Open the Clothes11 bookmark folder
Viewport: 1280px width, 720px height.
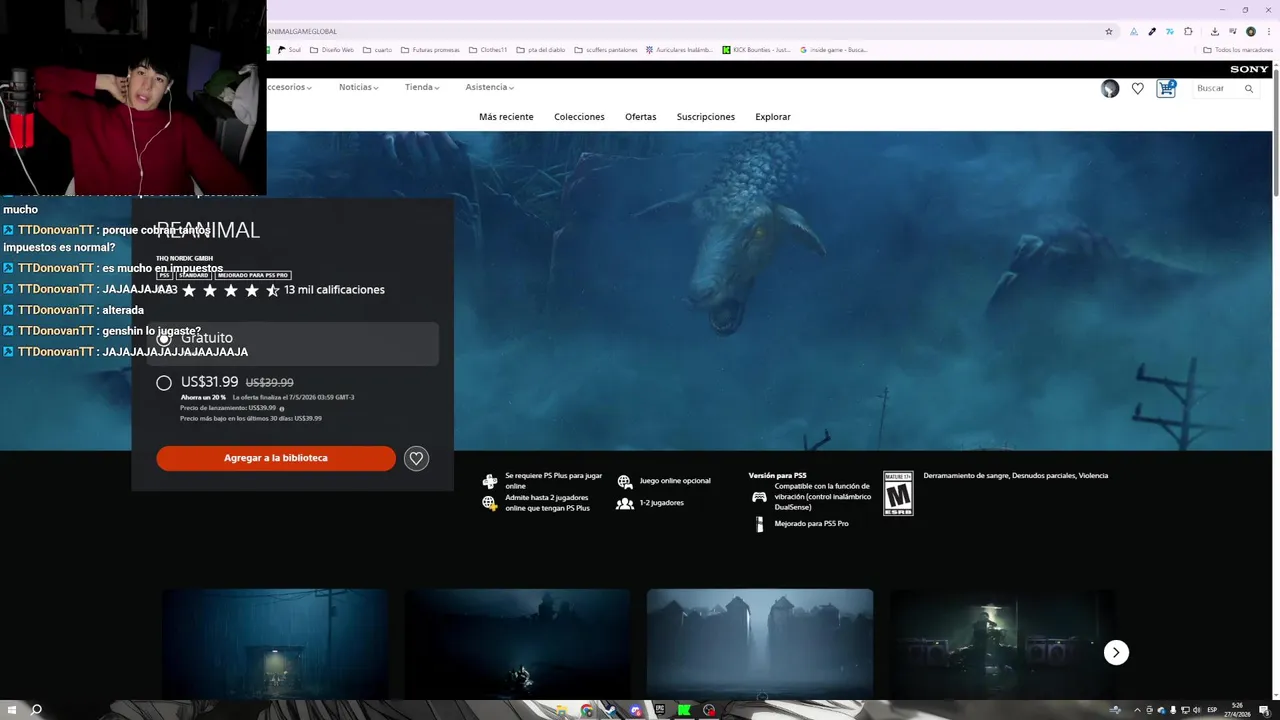point(488,49)
